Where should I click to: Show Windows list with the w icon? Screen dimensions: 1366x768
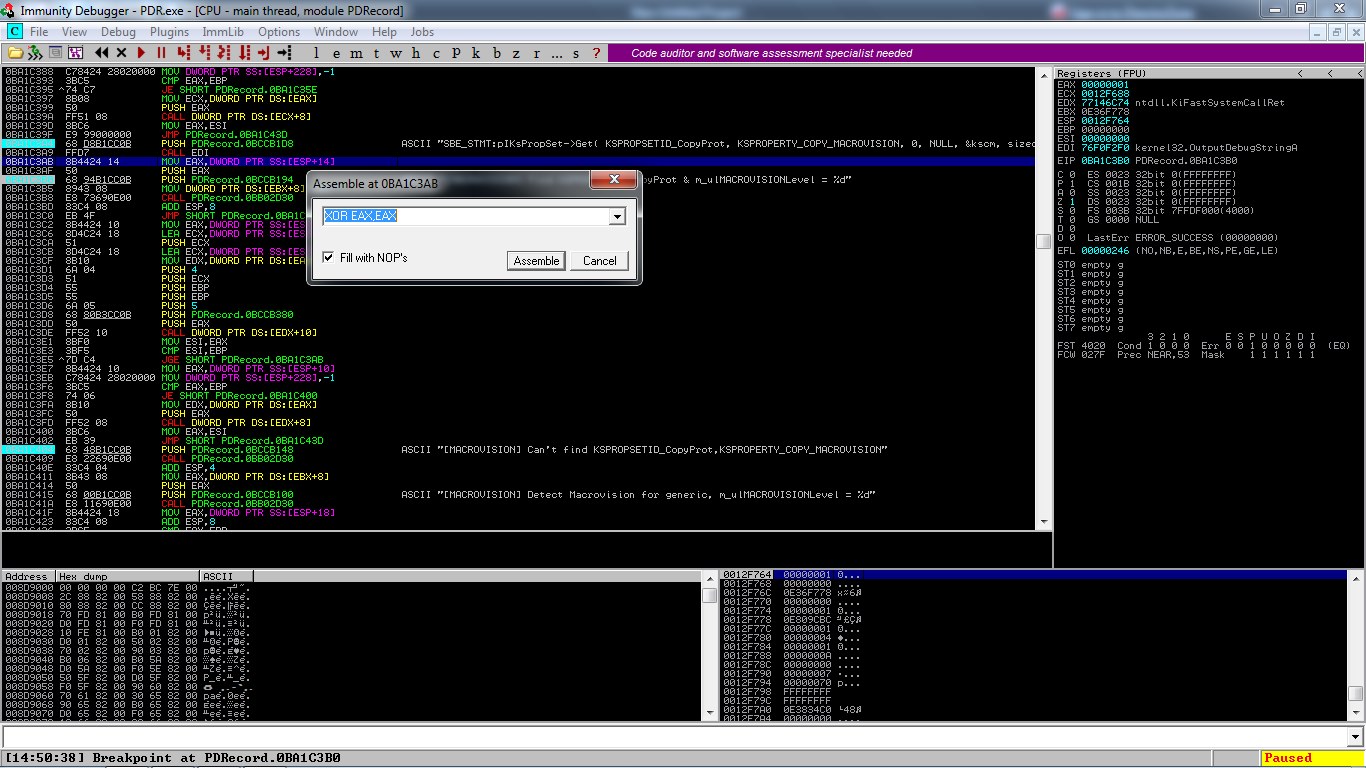(x=397, y=53)
